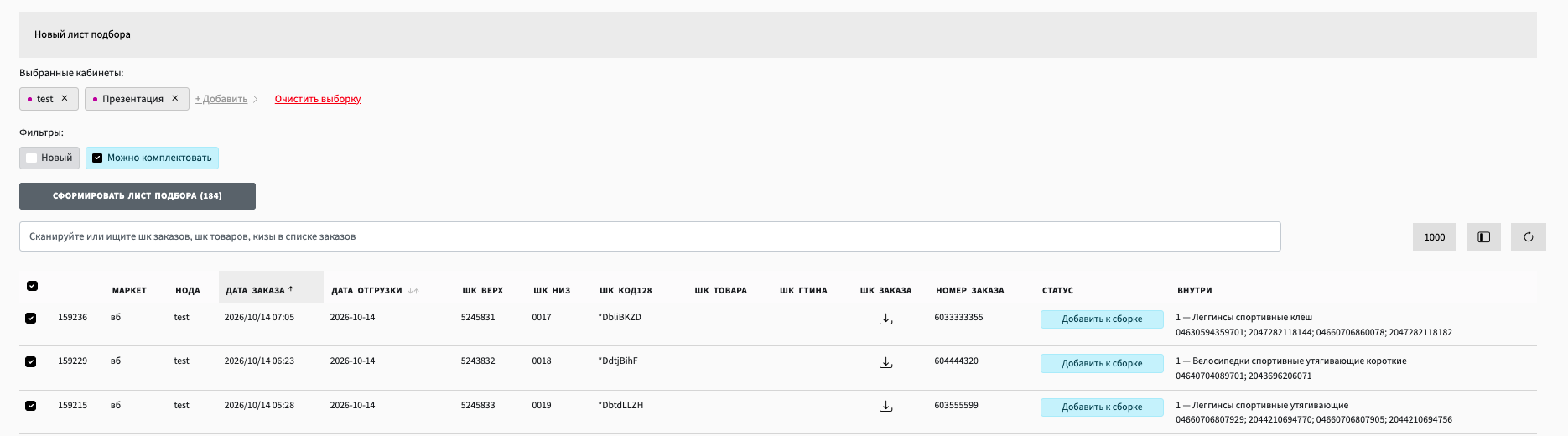Screen dimensions: 1568x436
Task: Click СФОРМИРОВАТЬ ЛИСТ ПОДБОРА (184) button
Action: click(138, 196)
